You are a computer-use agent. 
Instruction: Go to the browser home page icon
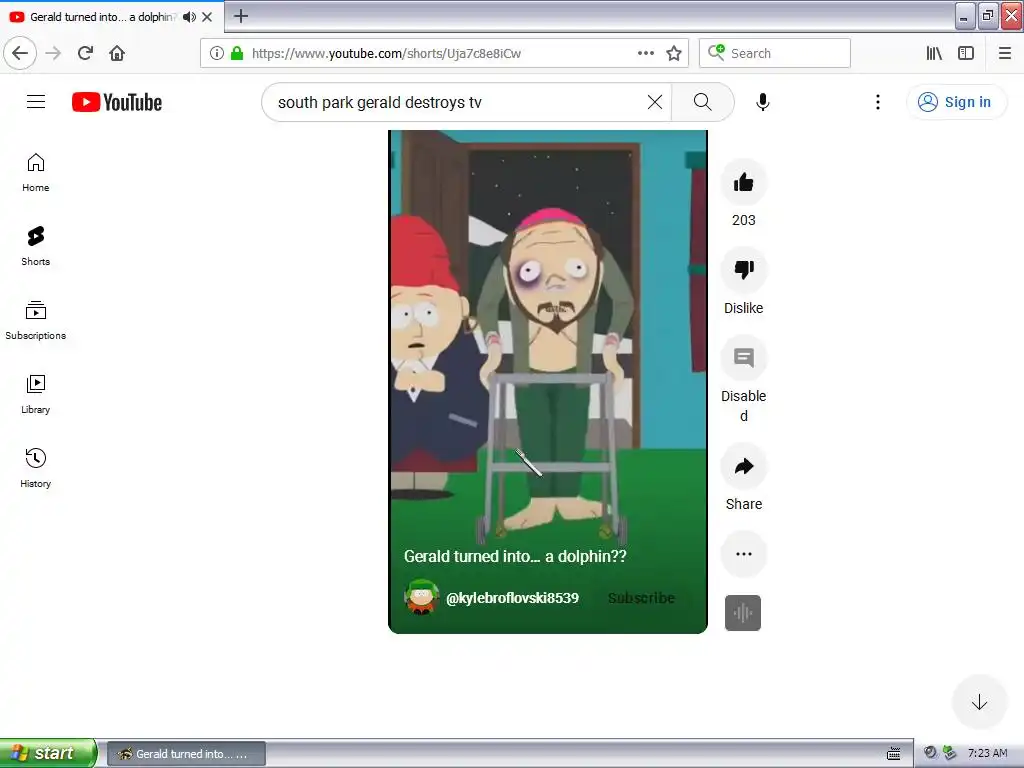click(x=117, y=53)
